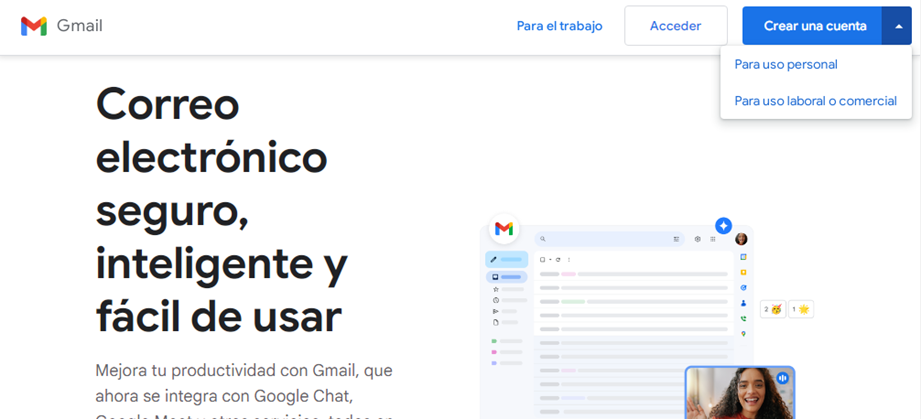Click the Gmail logo in the header
This screenshot has height=419, width=921.
point(62,26)
